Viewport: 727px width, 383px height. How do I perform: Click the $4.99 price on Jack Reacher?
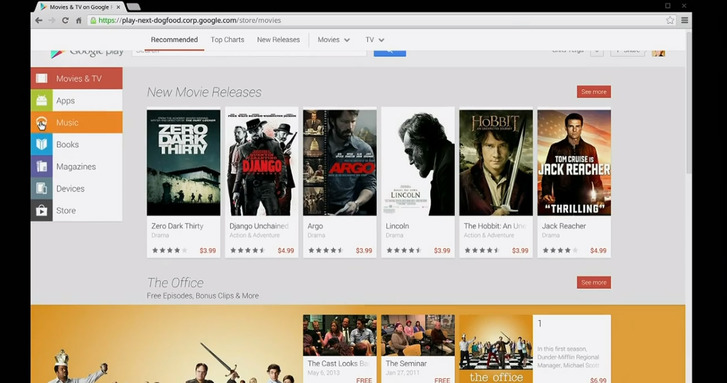[x=598, y=250]
